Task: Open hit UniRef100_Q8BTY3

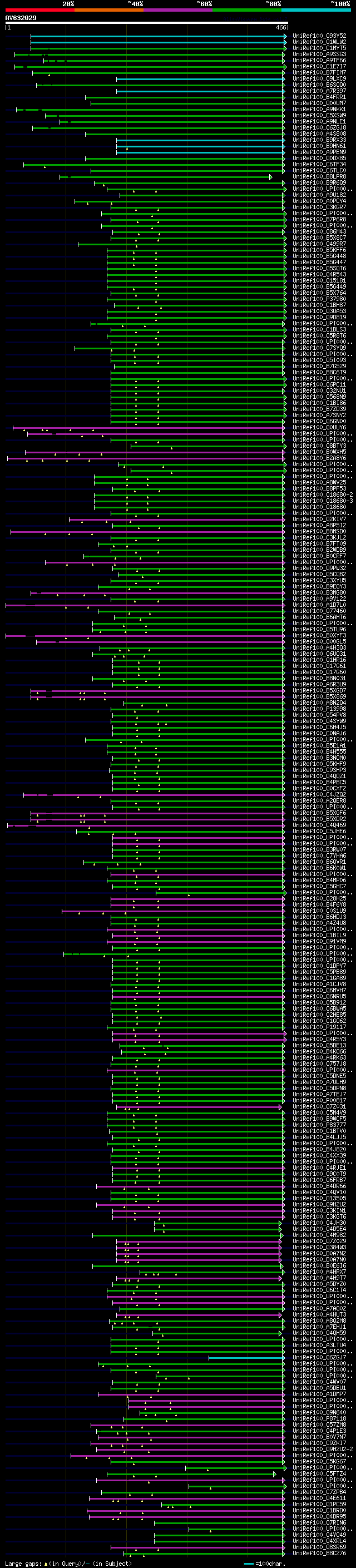Action: [319, 446]
